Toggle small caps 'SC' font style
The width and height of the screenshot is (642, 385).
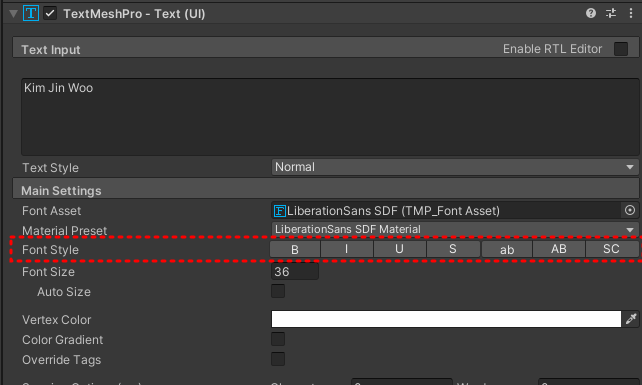point(612,249)
